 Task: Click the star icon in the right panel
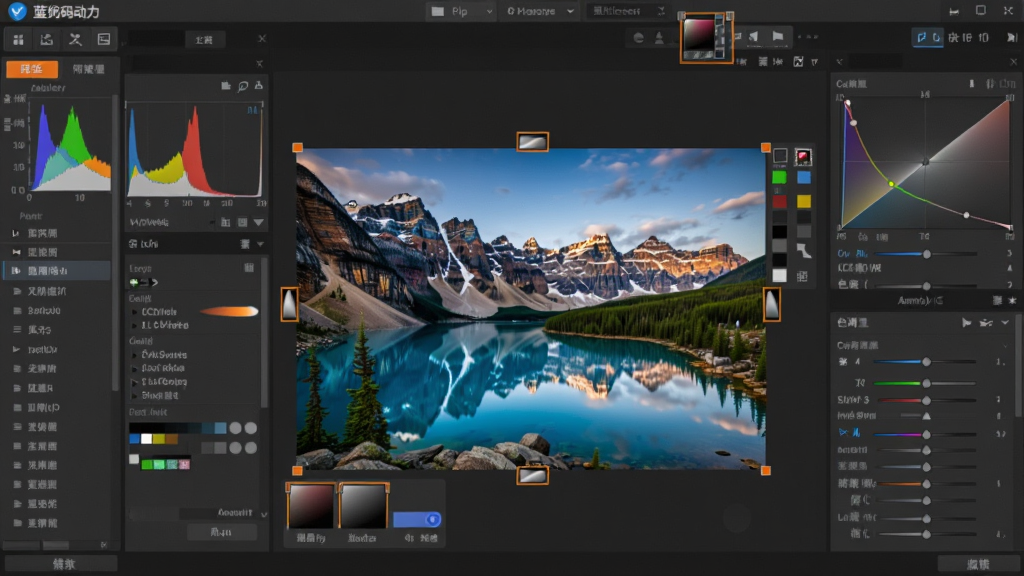pyautogui.click(x=1012, y=300)
